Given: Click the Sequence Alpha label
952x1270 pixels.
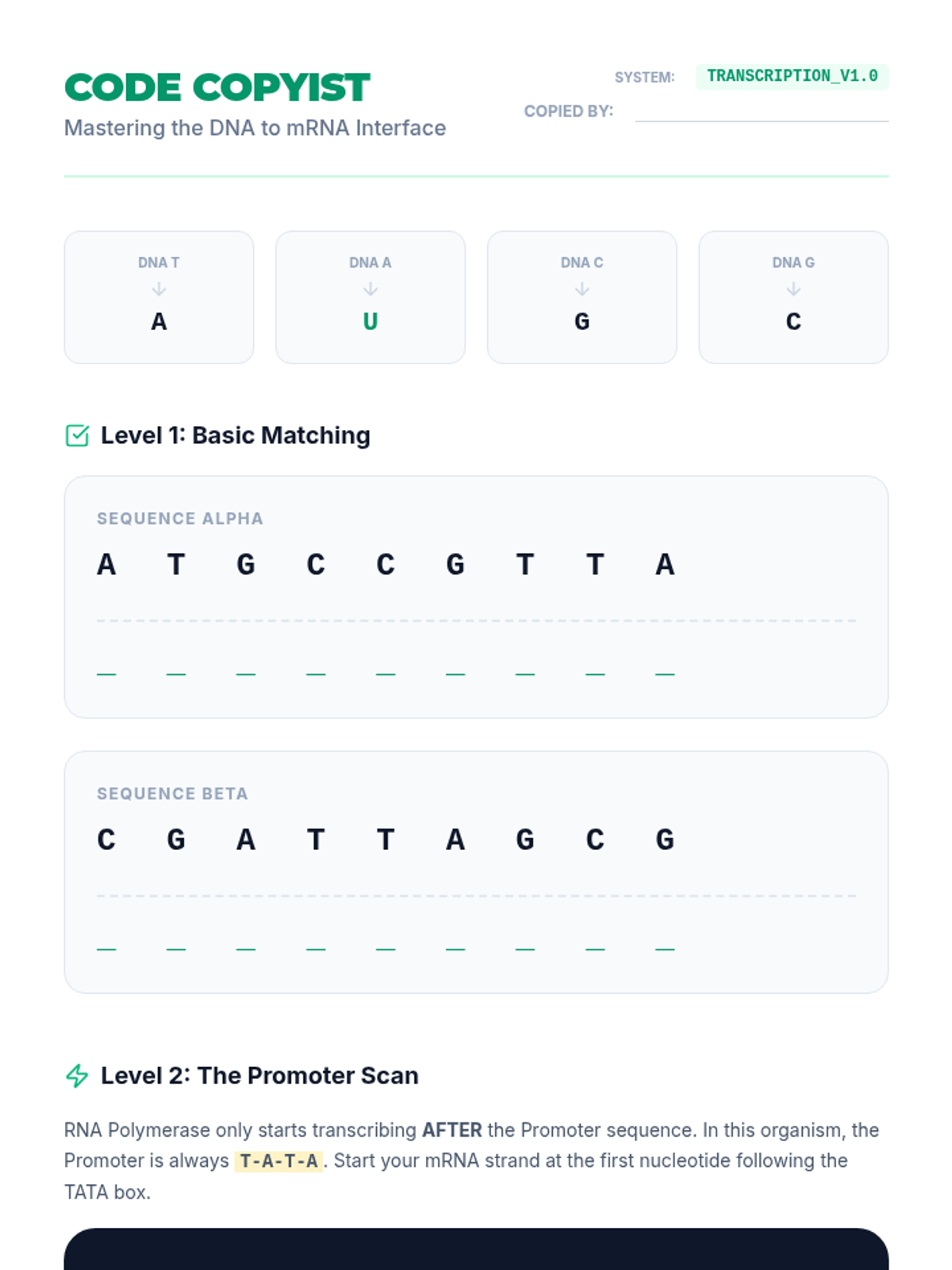Looking at the screenshot, I should click(x=180, y=518).
